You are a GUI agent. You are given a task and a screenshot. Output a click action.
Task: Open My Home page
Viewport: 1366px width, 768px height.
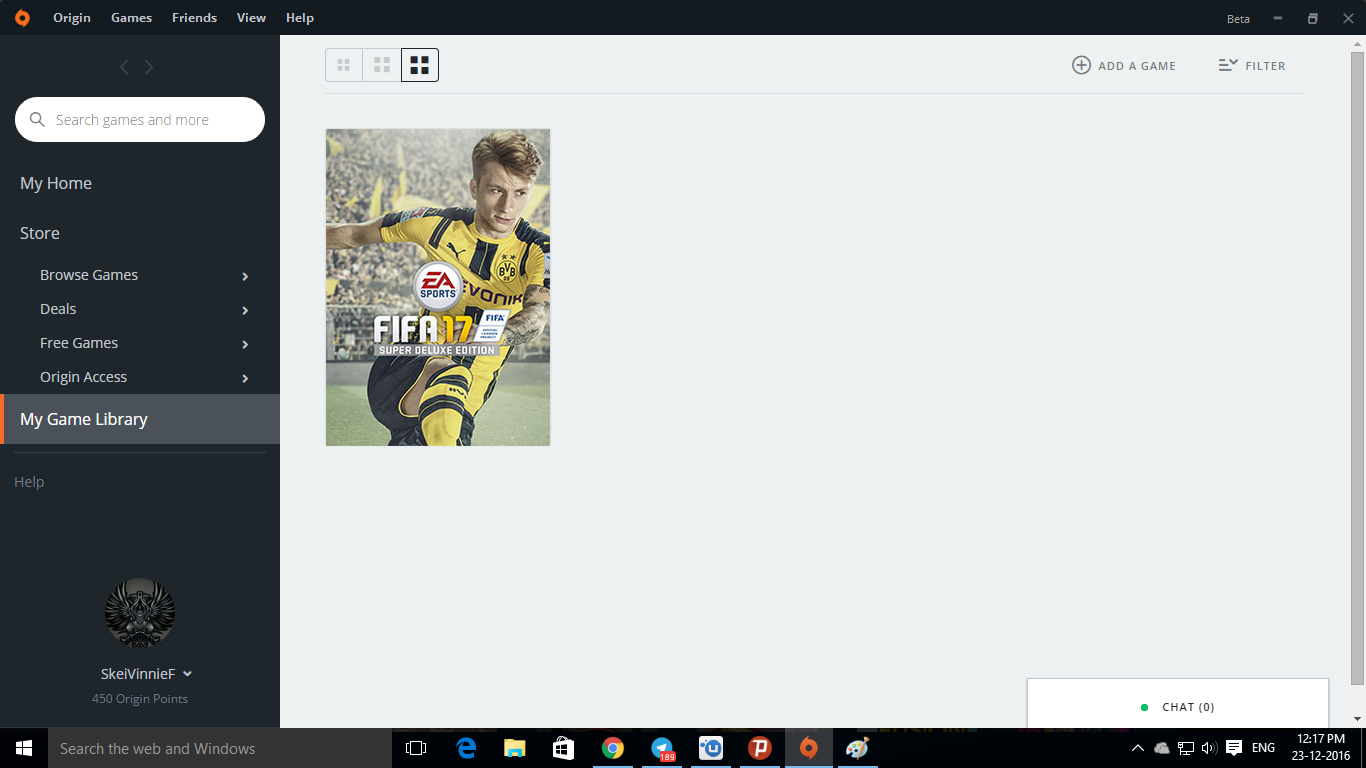click(56, 183)
